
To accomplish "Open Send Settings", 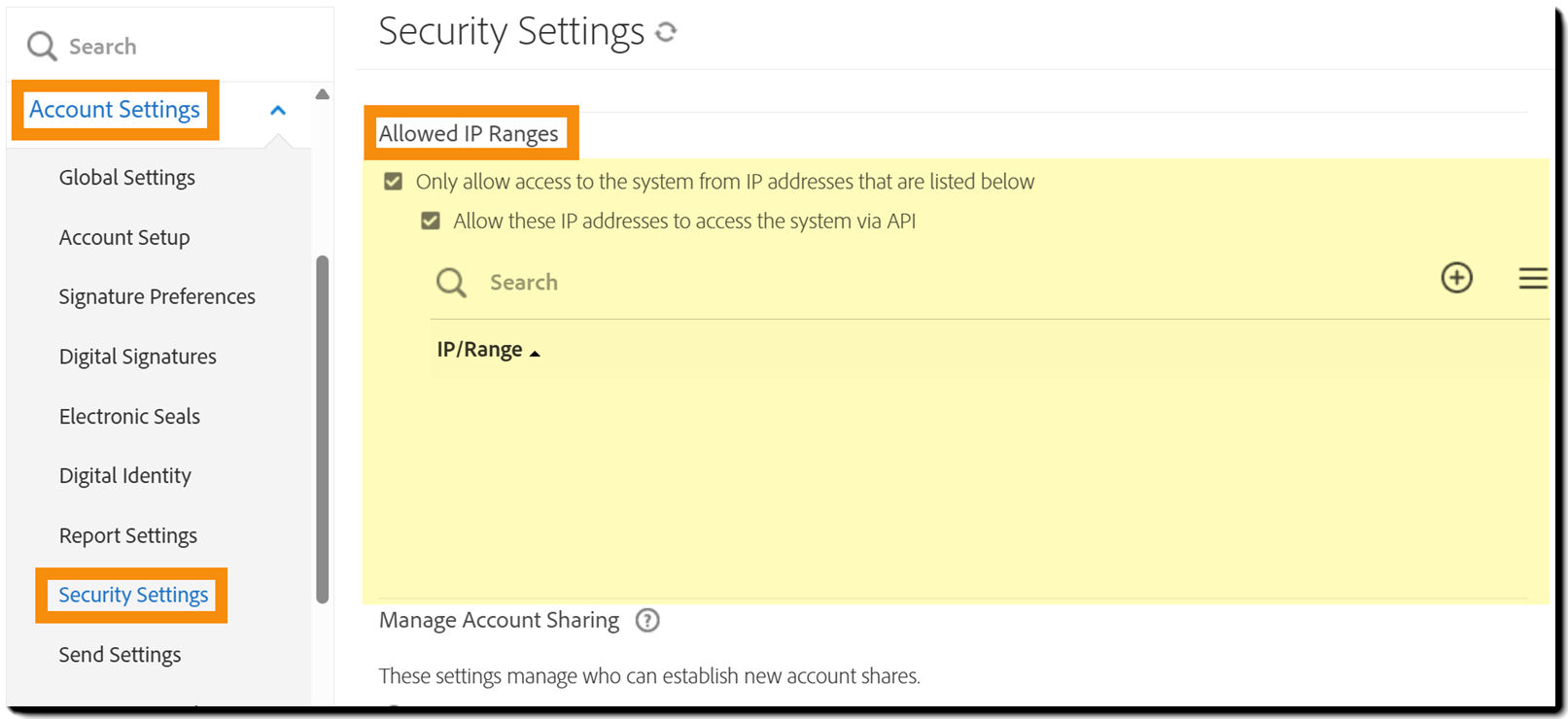I will click(120, 654).
